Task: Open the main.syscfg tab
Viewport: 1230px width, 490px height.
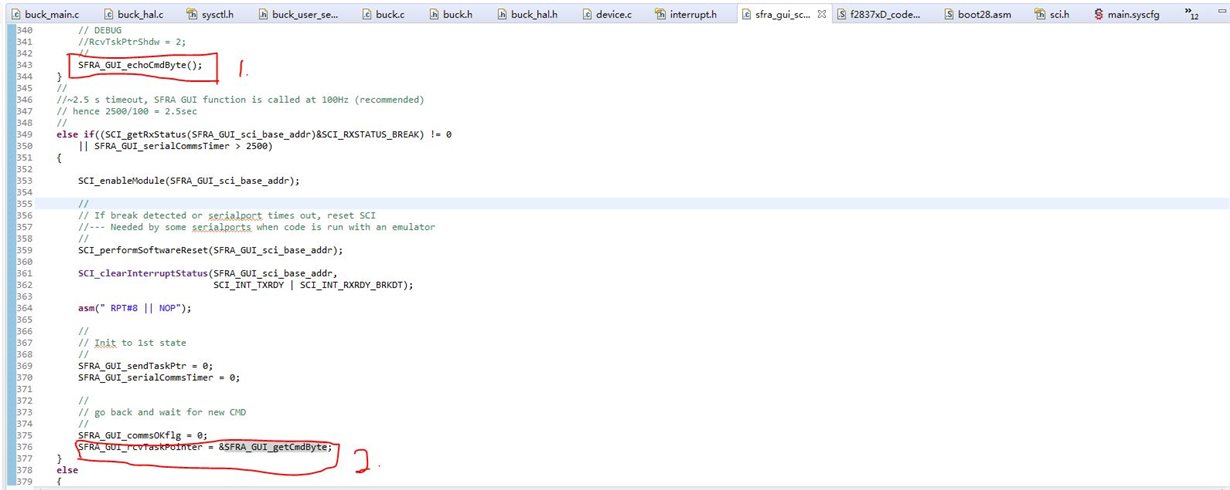Action: 1129,15
